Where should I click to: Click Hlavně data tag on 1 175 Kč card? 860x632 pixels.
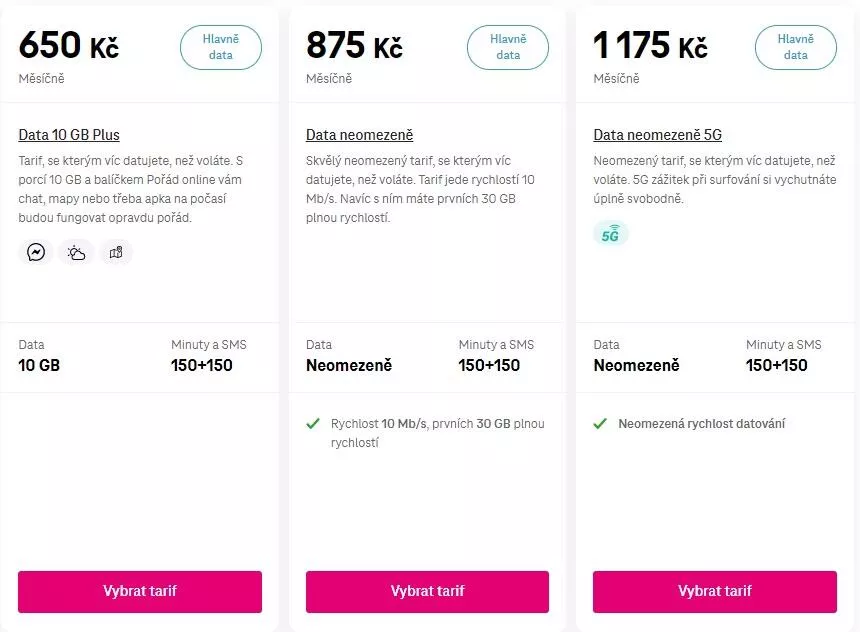pyautogui.click(x=796, y=47)
